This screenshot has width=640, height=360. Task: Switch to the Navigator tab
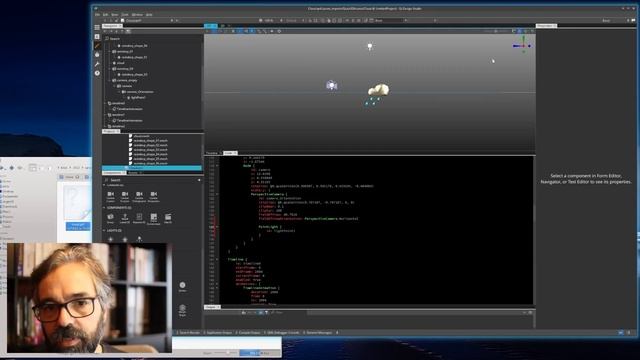111,26
